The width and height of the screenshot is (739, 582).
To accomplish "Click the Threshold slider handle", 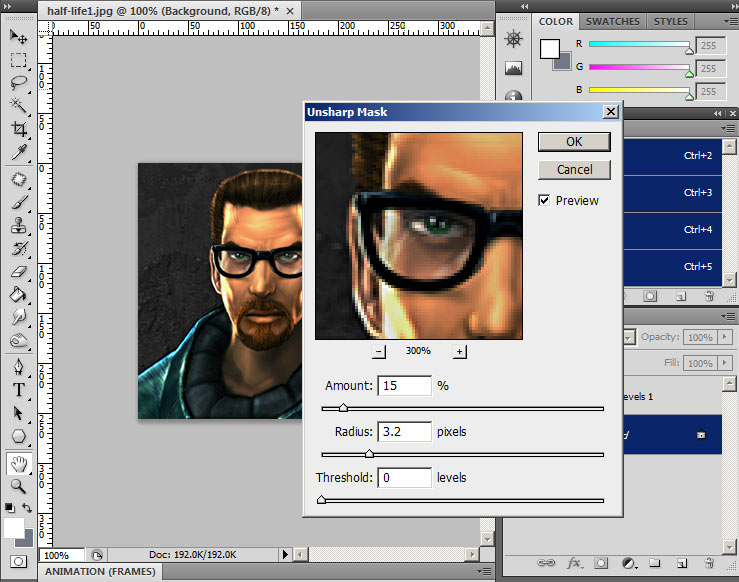I will pos(321,500).
